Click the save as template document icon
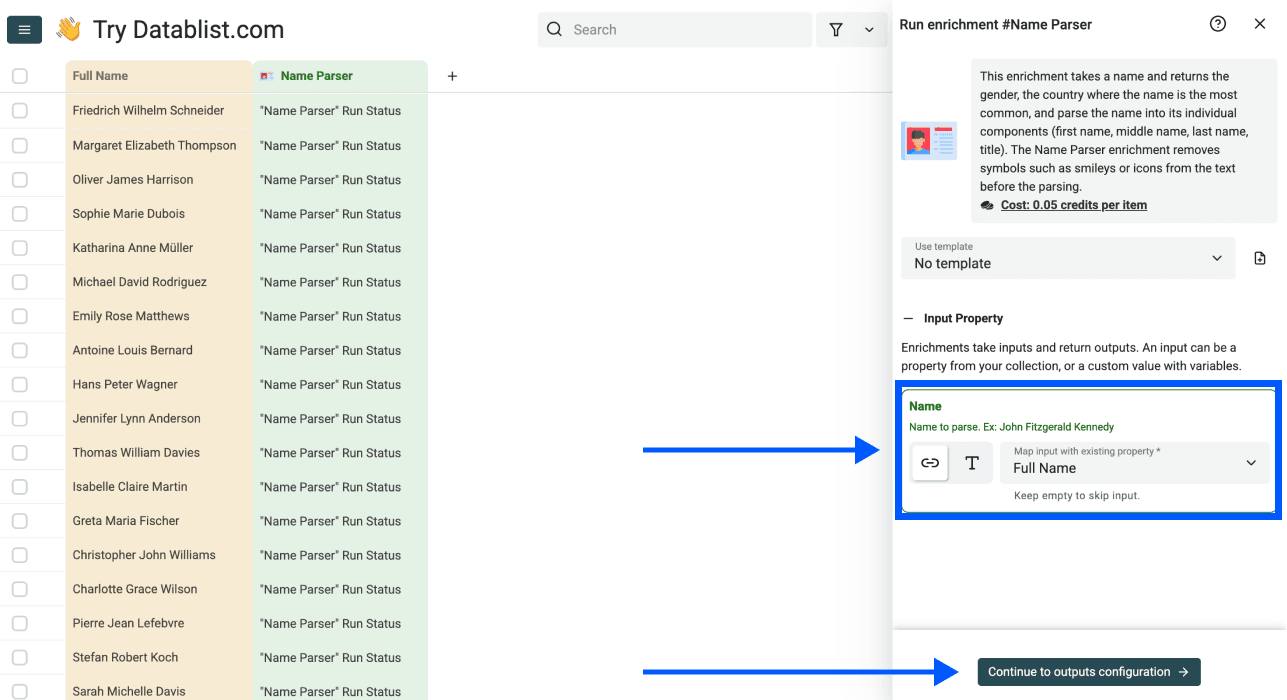Screen dimensions: 1287x700 1259,257
